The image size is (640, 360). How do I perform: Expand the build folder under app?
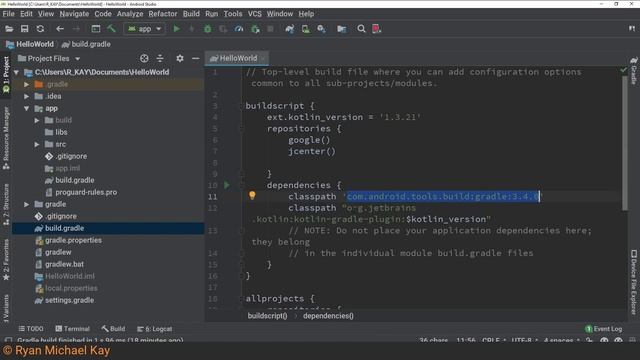[x=37, y=120]
